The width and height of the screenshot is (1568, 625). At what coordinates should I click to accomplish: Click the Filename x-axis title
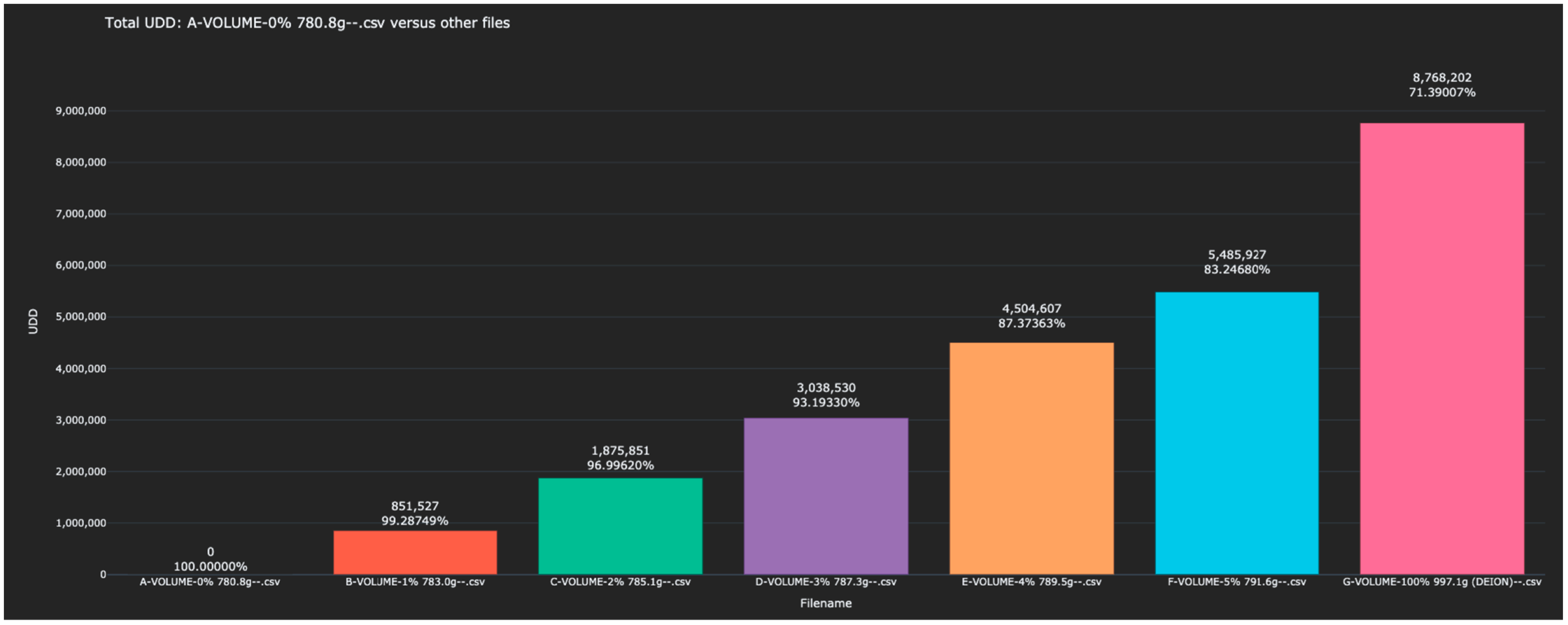825,603
